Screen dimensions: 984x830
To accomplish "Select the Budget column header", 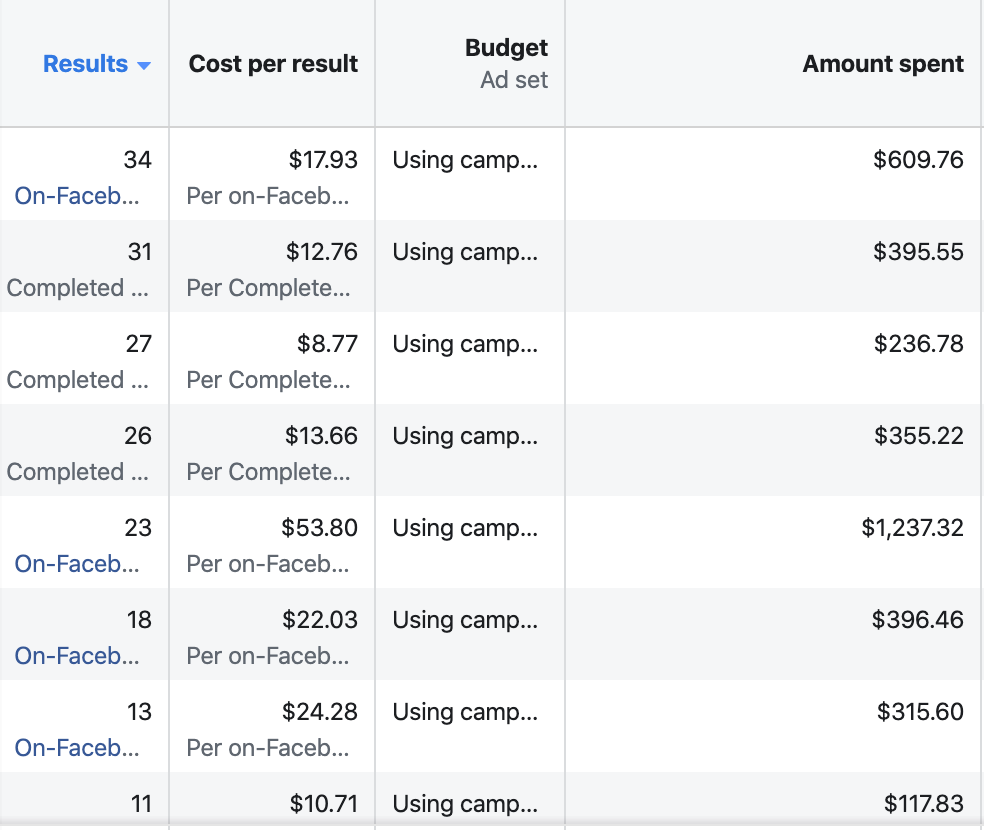I will pyautogui.click(x=506, y=48).
